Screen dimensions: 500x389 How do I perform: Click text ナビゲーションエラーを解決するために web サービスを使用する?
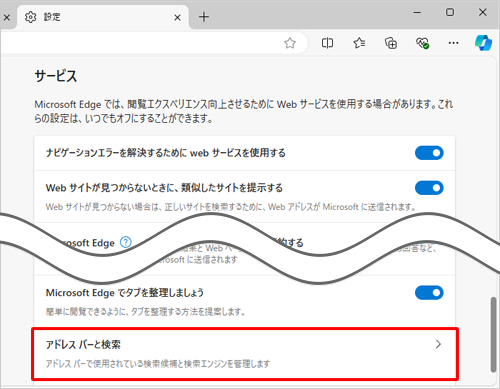point(166,153)
